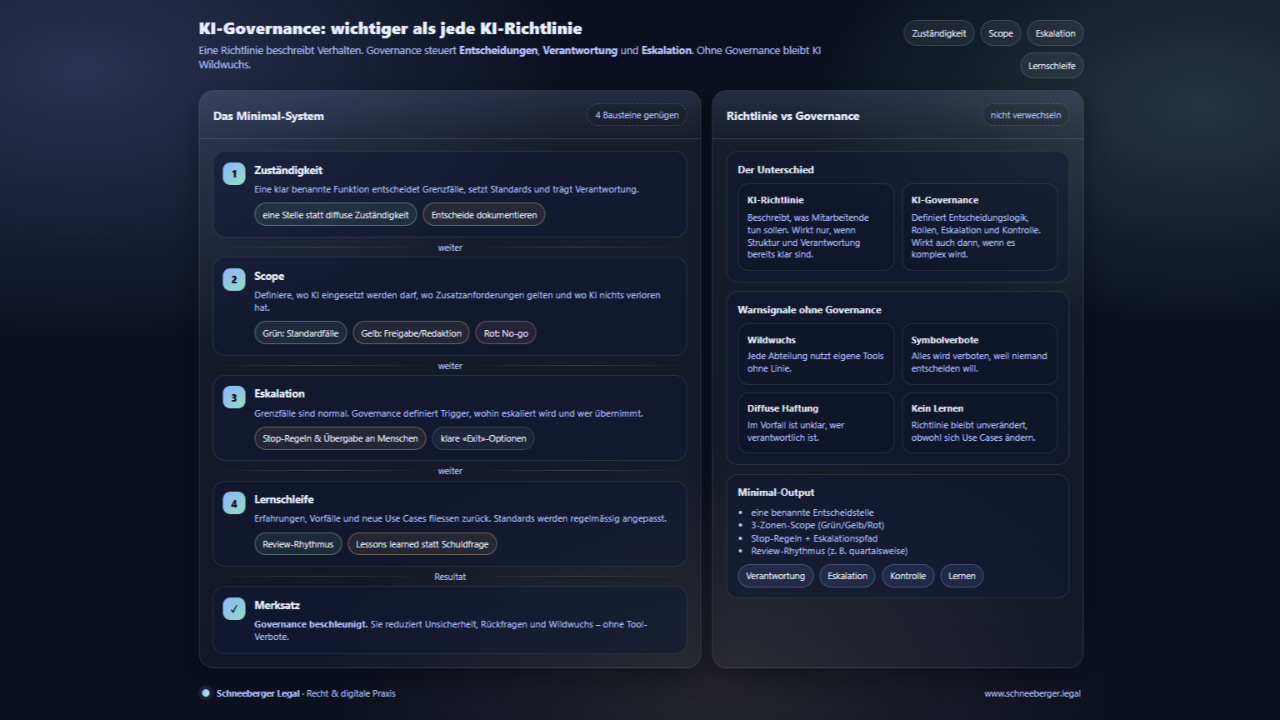Click the 'Scope' heading of step 2

(x=269, y=276)
